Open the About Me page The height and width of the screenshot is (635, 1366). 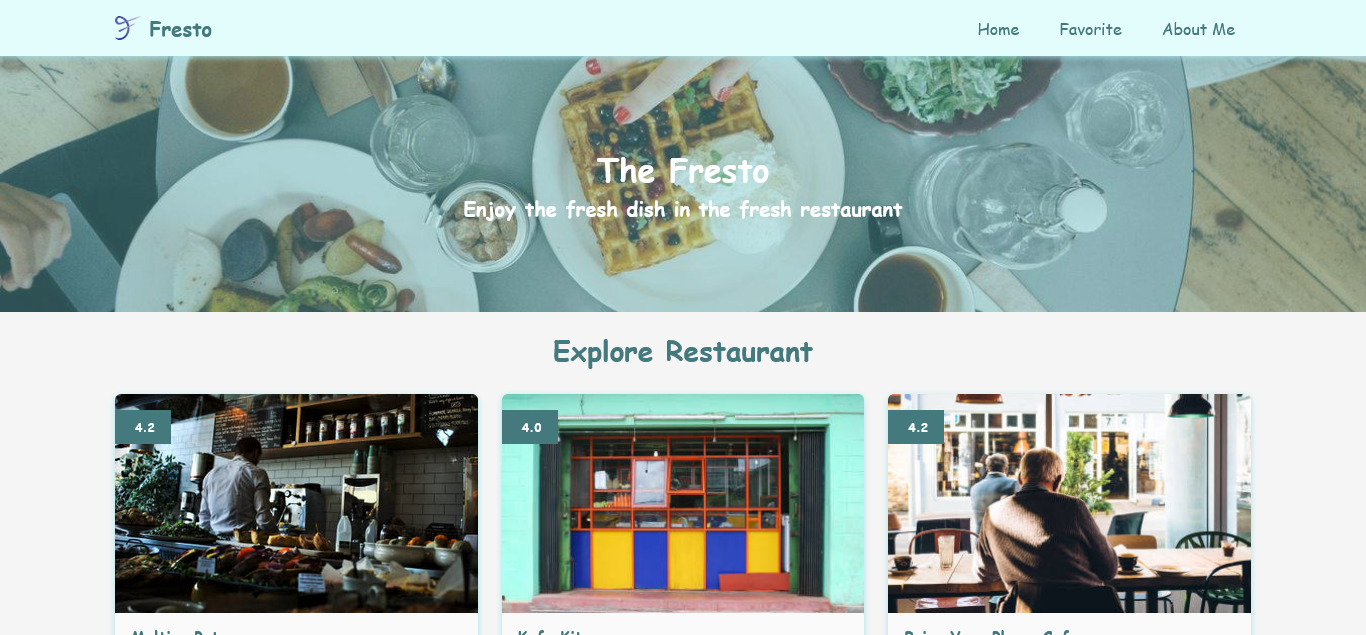tap(1198, 29)
